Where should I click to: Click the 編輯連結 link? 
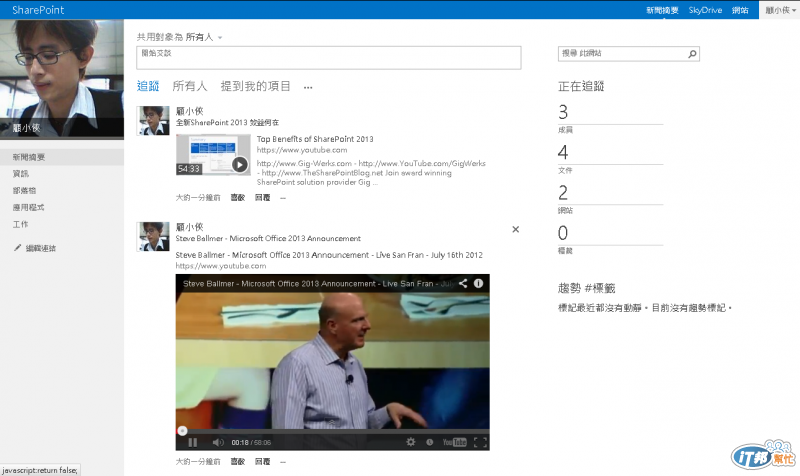point(41,248)
